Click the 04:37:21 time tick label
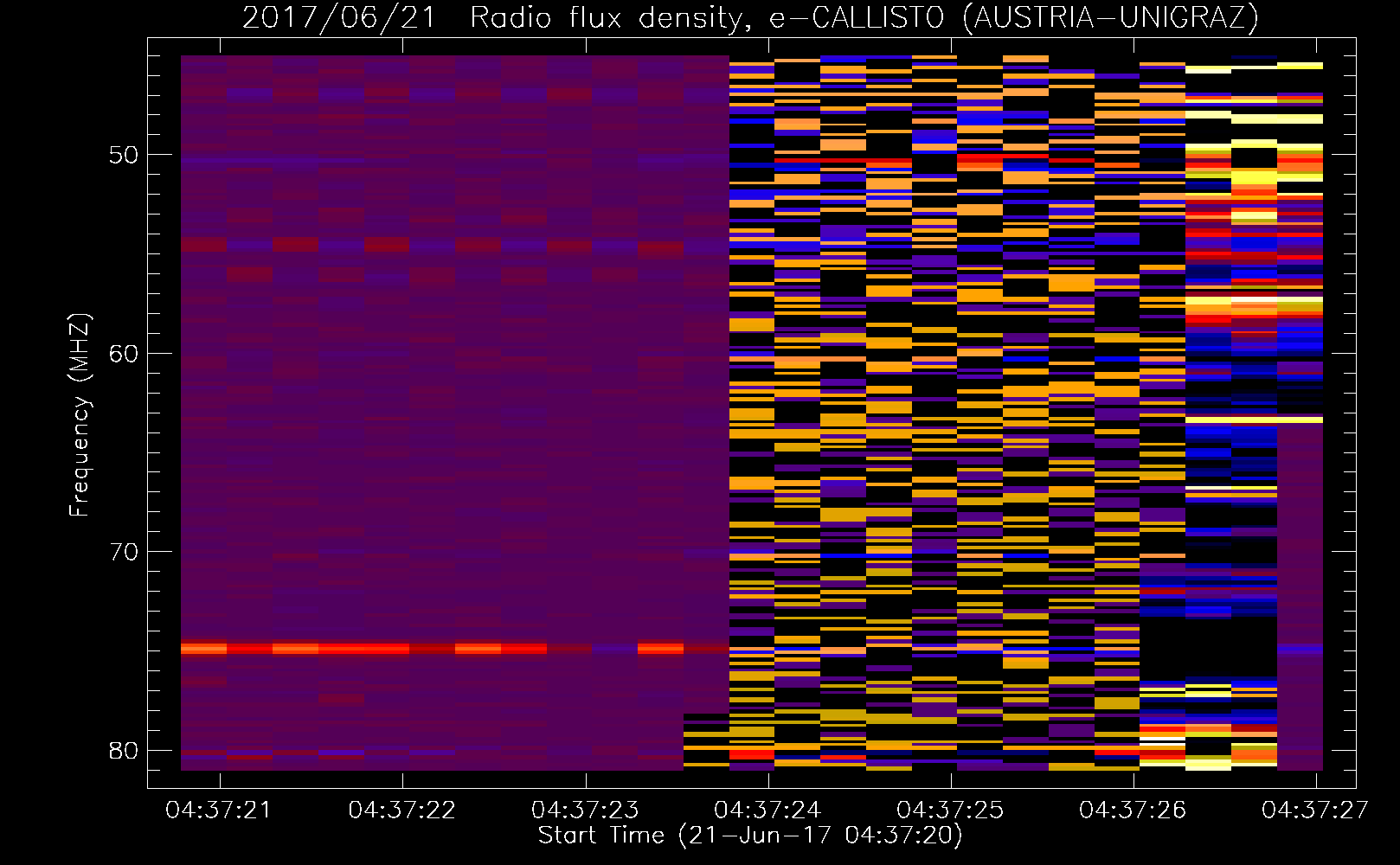 click(219, 811)
